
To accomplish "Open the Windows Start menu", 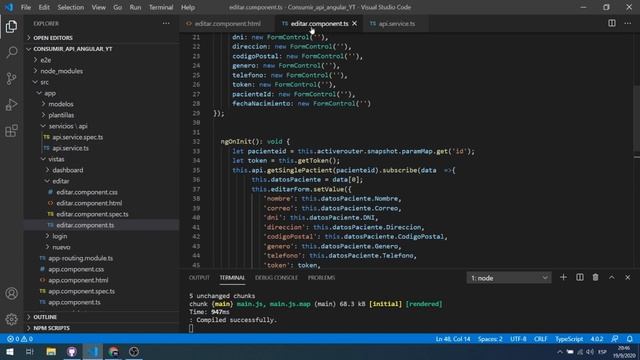I will (x=9, y=351).
